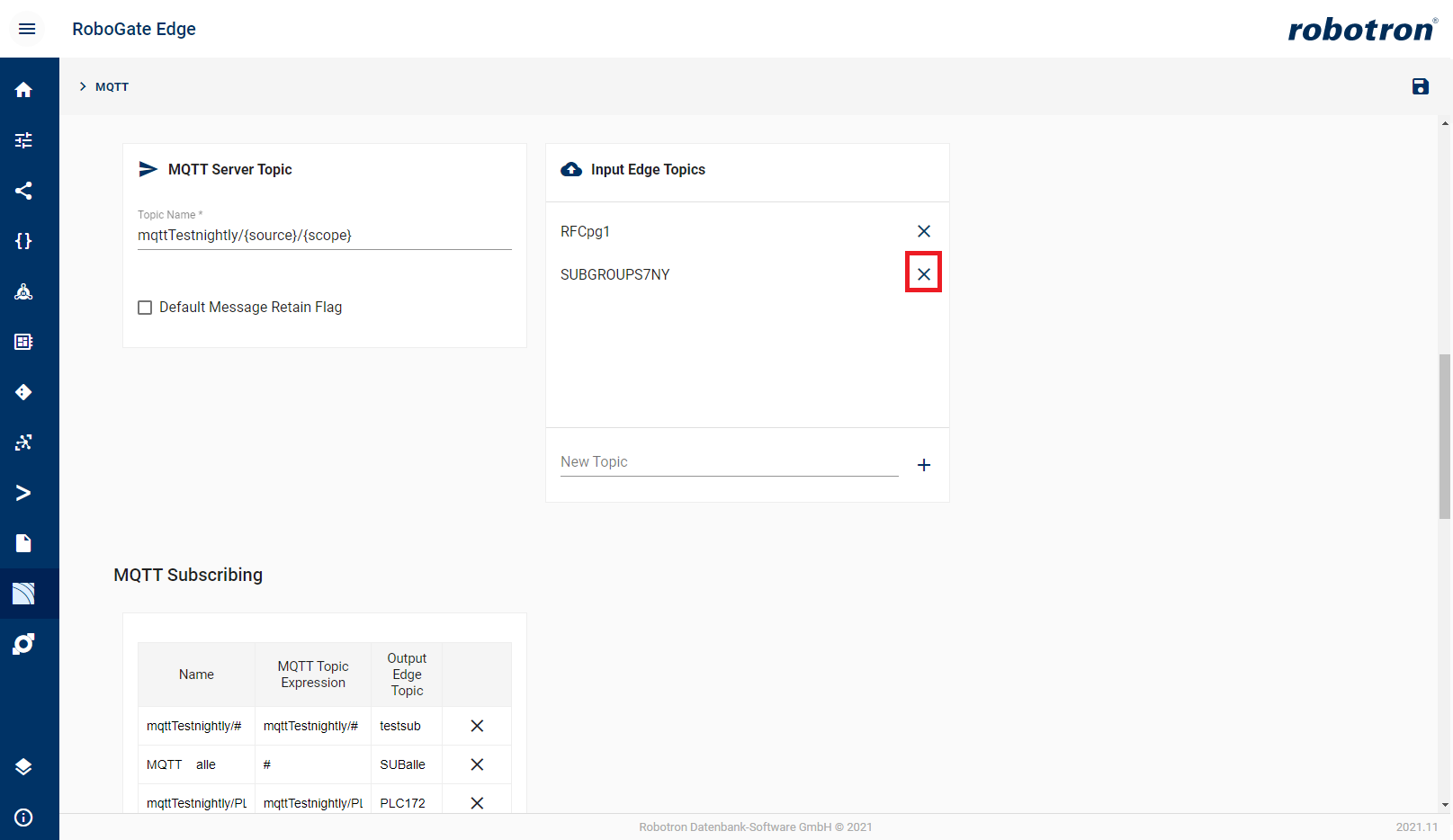This screenshot has height=840, width=1453.
Task: Click the New Topic input field
Action: 729,462
